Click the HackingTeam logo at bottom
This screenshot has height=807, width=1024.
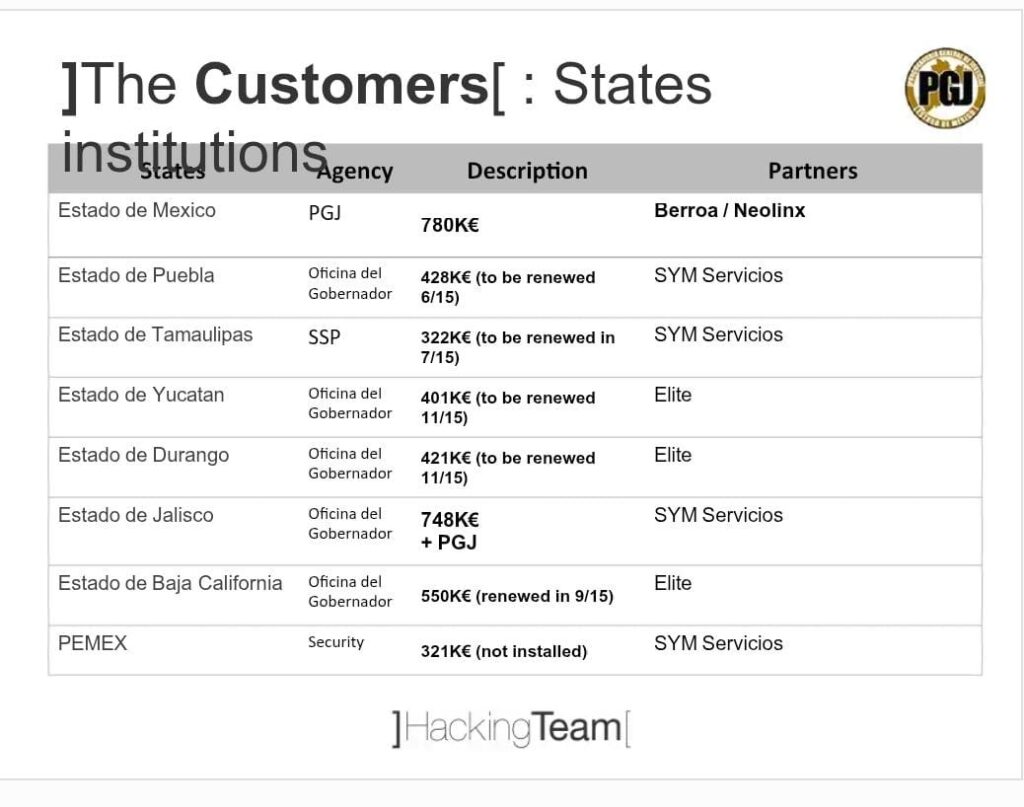tap(511, 728)
